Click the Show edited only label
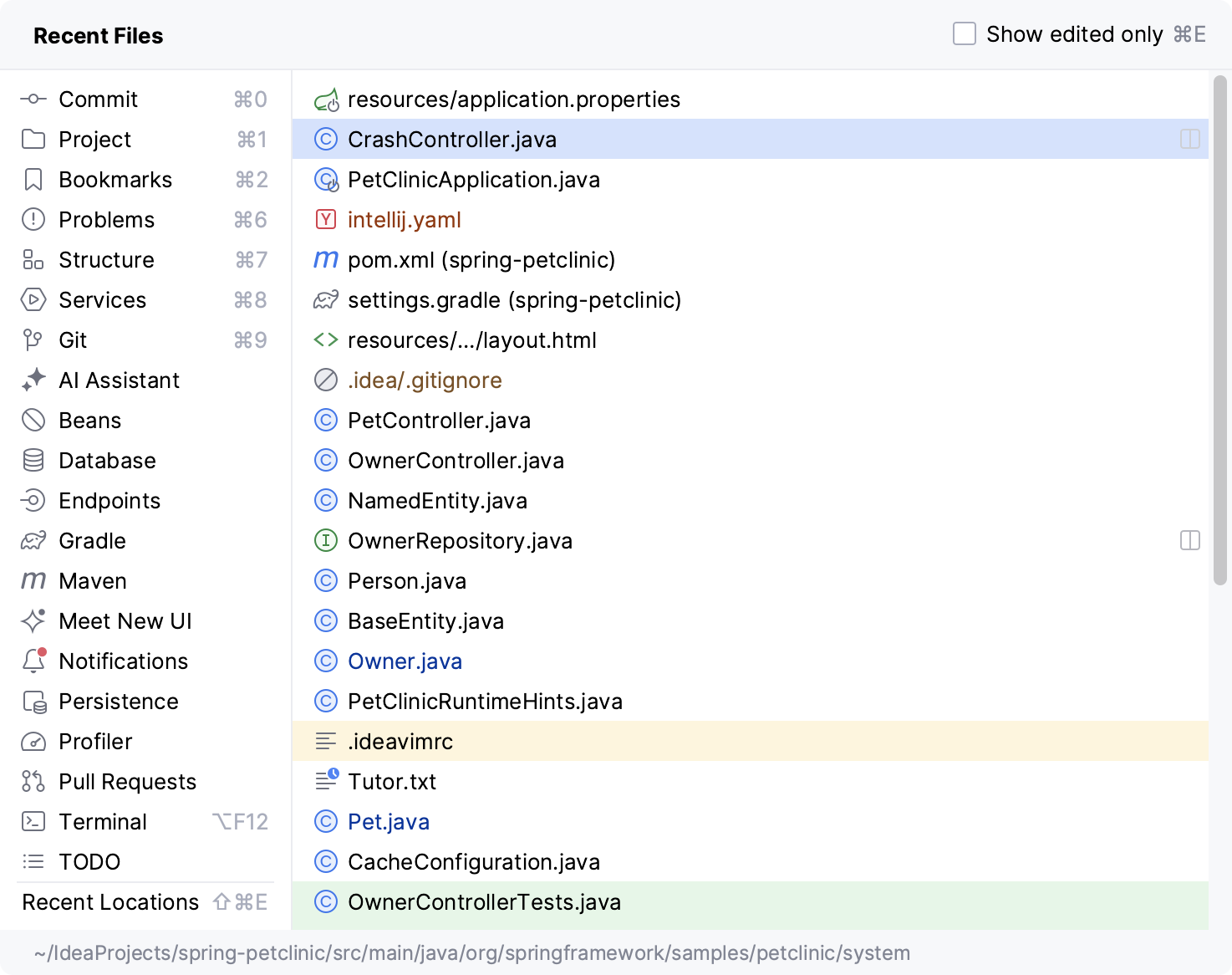 click(x=1074, y=34)
